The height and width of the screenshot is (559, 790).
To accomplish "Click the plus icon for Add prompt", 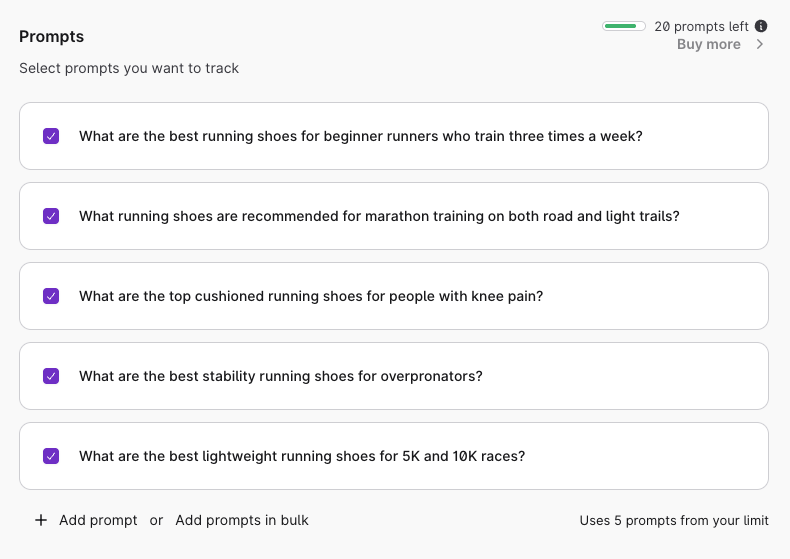I will (41, 520).
